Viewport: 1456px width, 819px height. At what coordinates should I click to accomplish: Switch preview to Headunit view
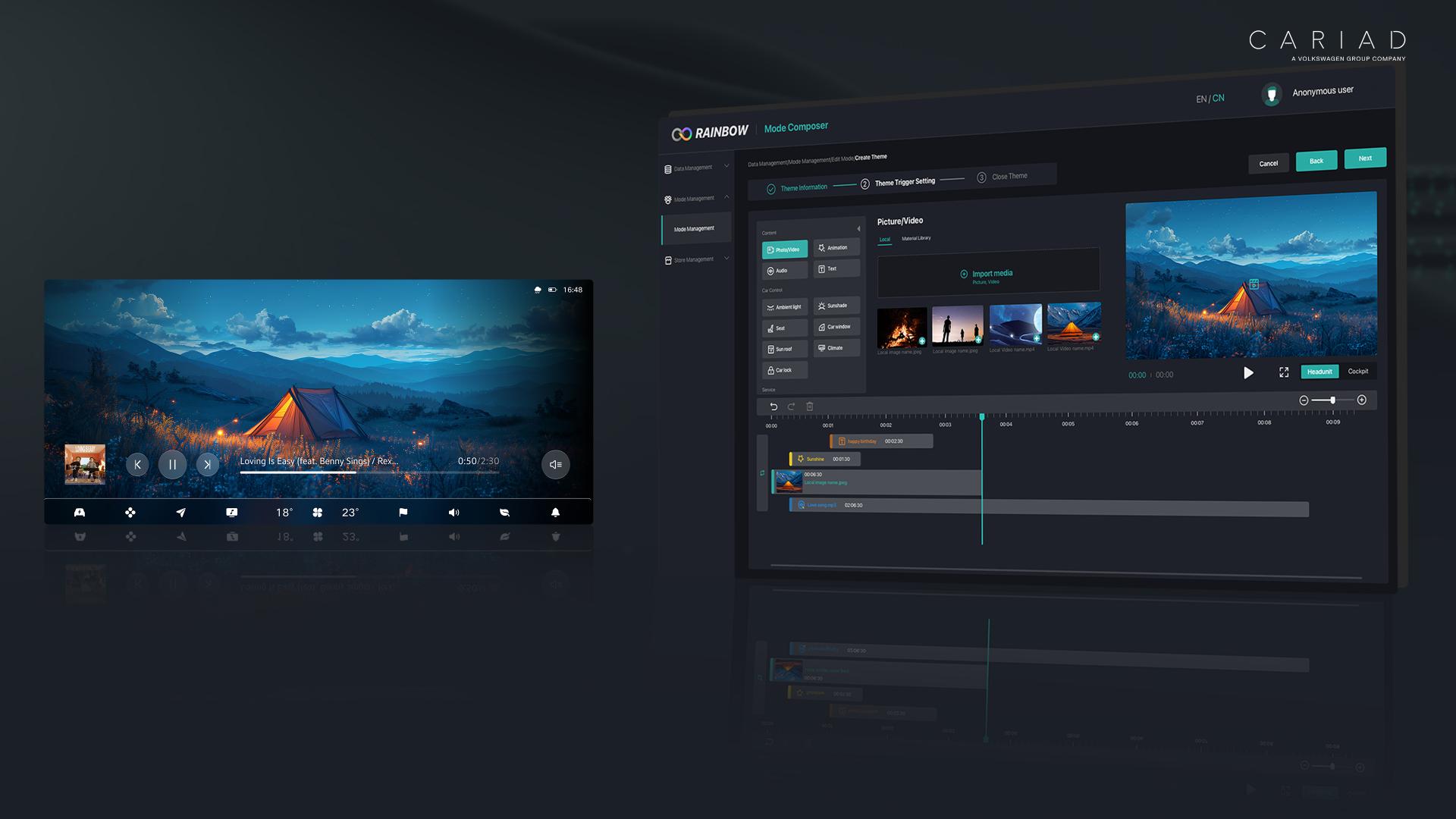1319,372
